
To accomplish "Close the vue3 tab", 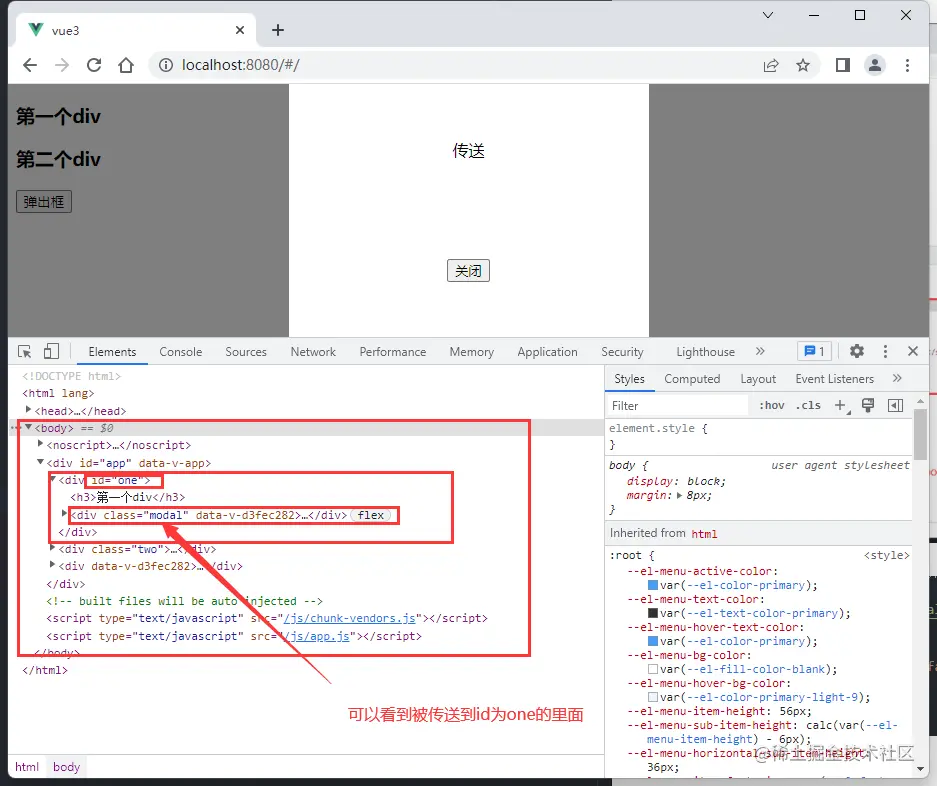I will click(x=240, y=30).
